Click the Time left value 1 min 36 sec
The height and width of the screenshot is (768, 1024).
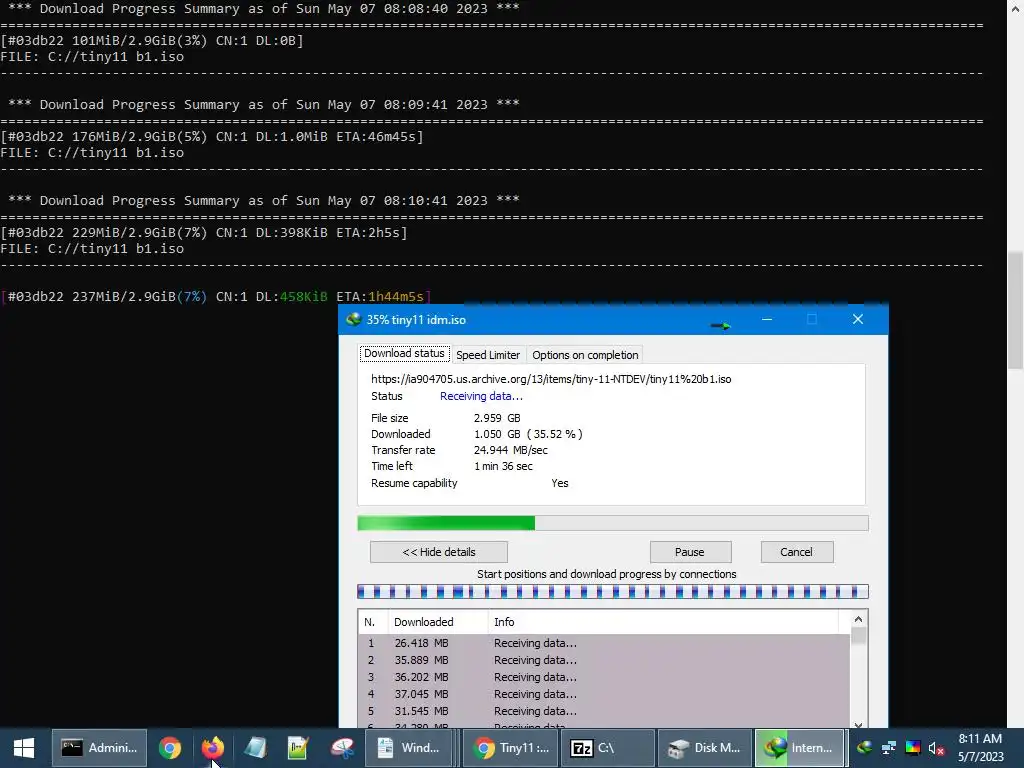tap(503, 466)
